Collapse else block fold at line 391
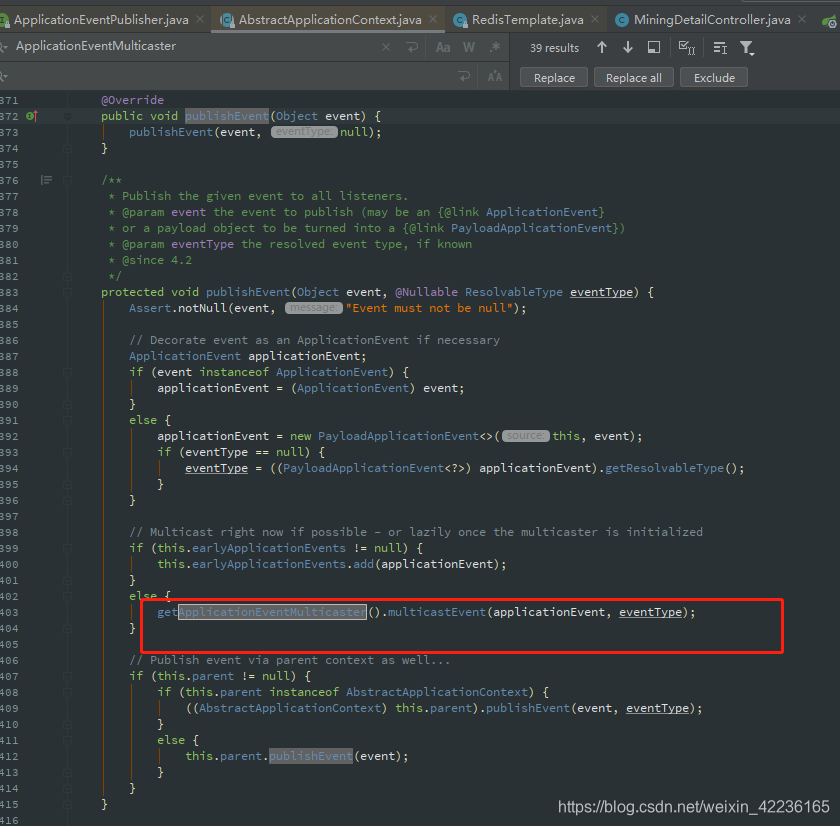This screenshot has height=826, width=840. pos(67,420)
